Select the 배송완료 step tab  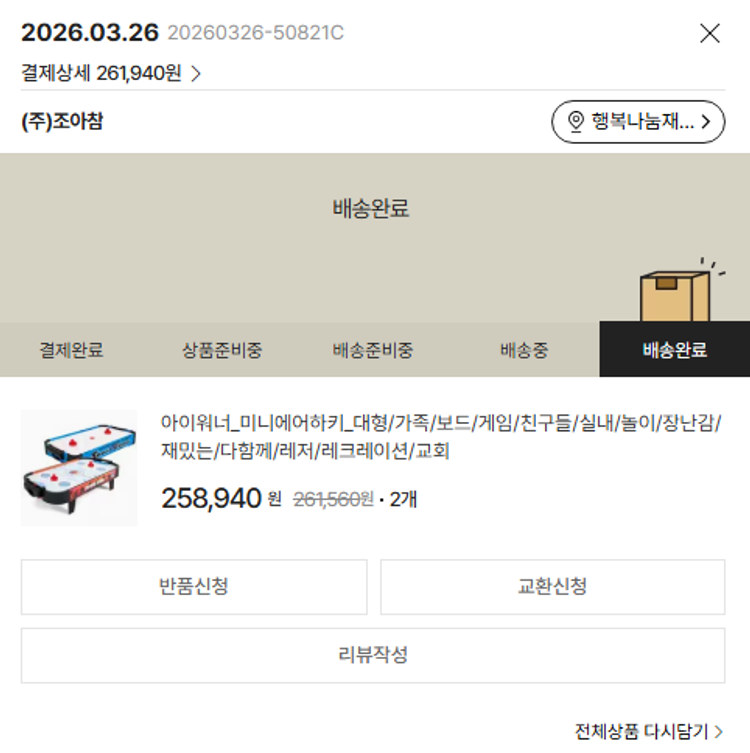(674, 350)
